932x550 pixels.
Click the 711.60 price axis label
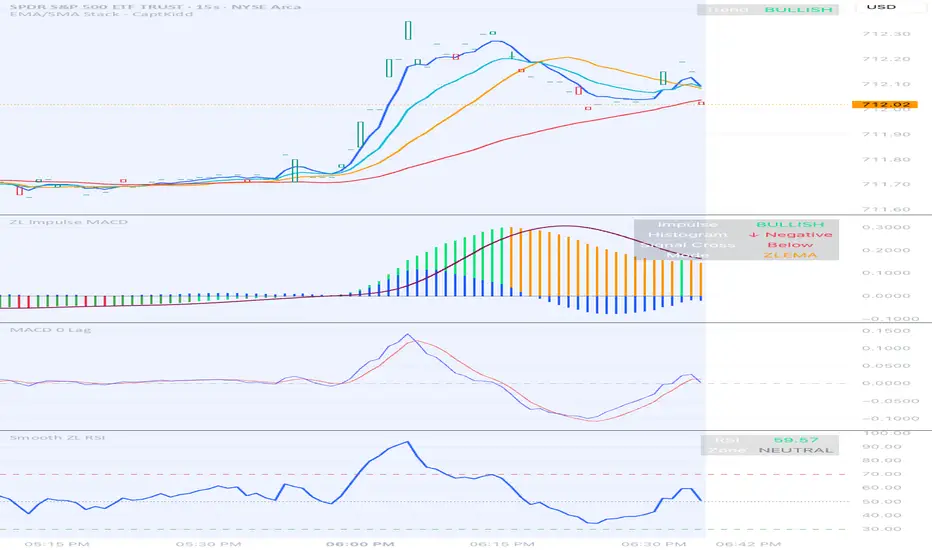[x=886, y=209]
